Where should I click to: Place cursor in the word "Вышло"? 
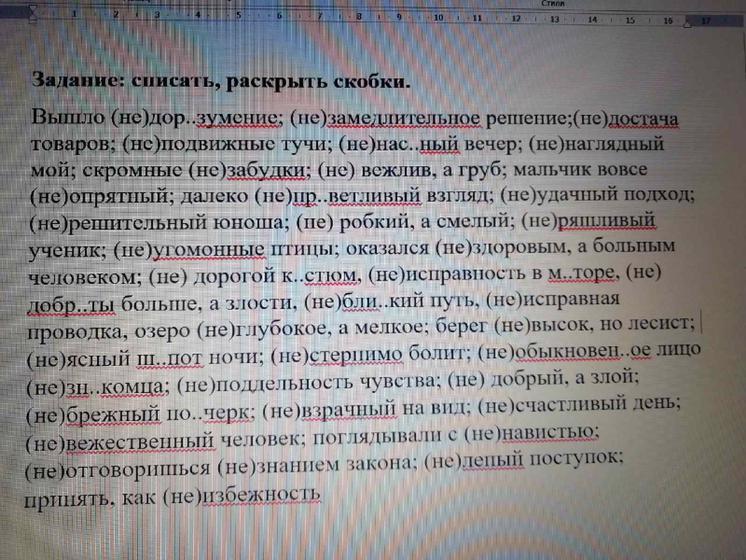[x=68, y=117]
